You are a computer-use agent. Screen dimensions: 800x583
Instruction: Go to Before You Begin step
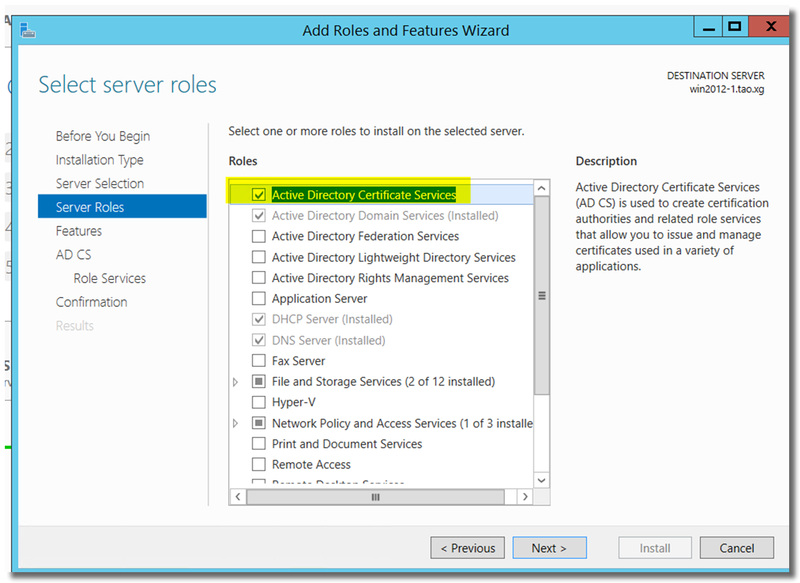(x=103, y=136)
